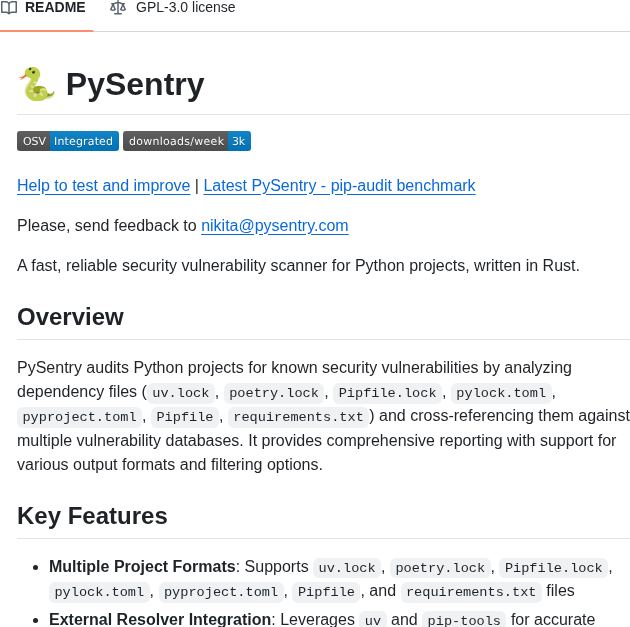
Task: Click the Overview section heading
Action: coord(70,317)
